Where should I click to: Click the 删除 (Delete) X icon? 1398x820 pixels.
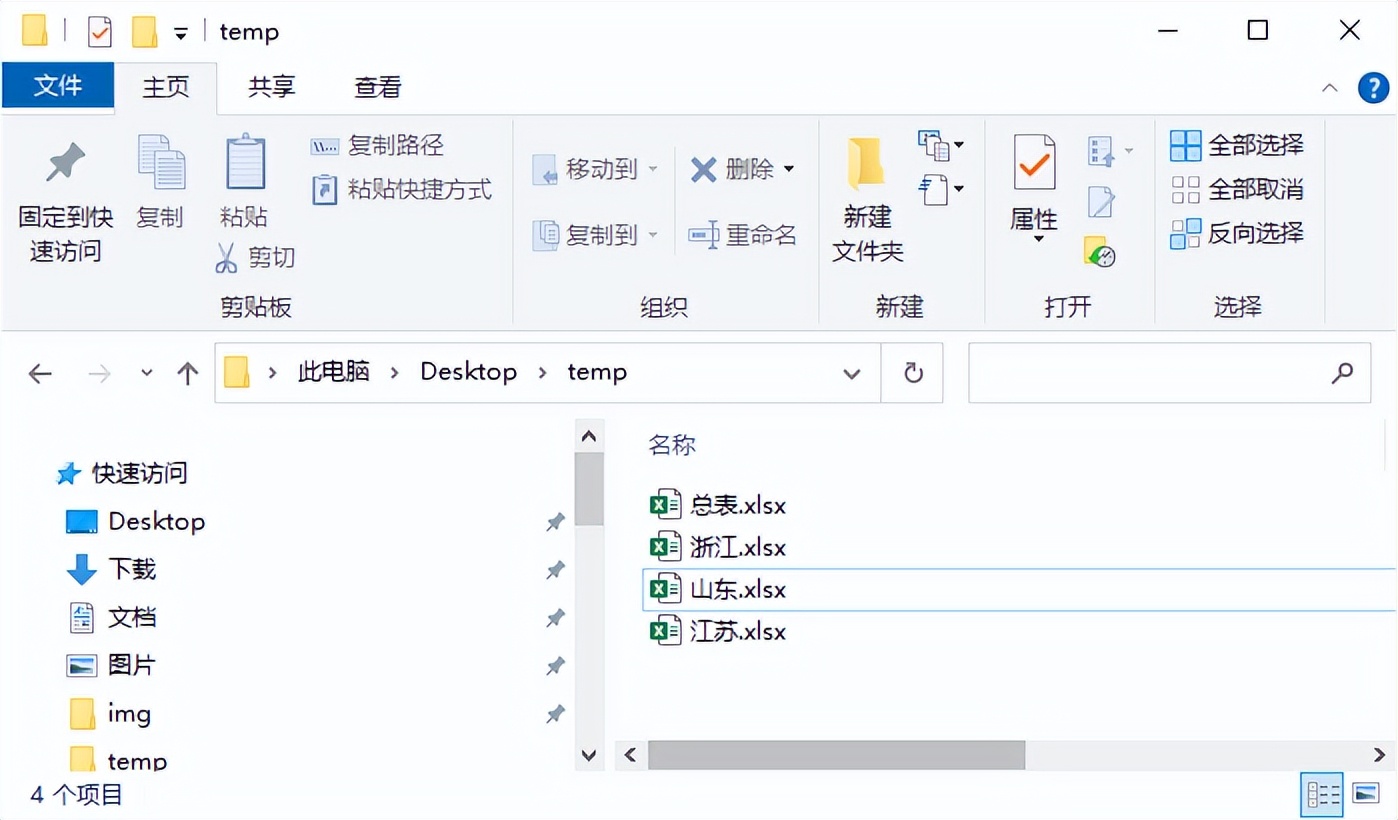(703, 170)
